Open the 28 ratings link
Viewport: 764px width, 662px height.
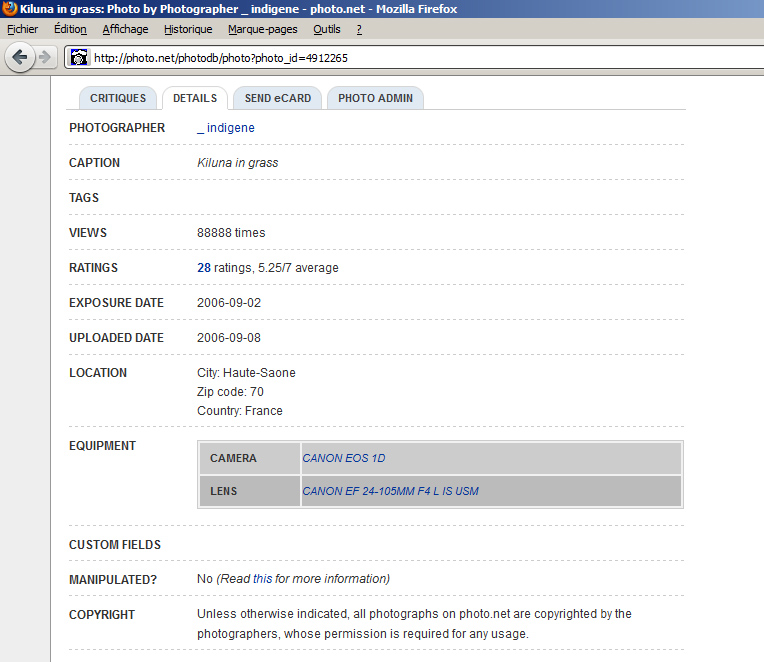pos(204,267)
